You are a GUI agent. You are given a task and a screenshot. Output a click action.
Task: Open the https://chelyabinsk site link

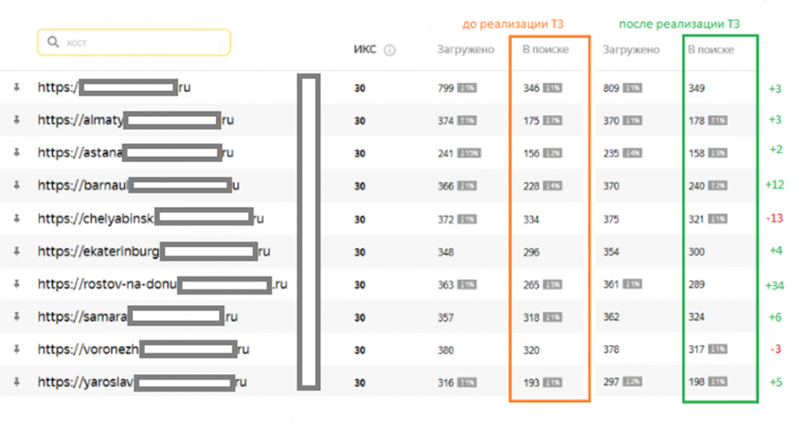click(151, 218)
